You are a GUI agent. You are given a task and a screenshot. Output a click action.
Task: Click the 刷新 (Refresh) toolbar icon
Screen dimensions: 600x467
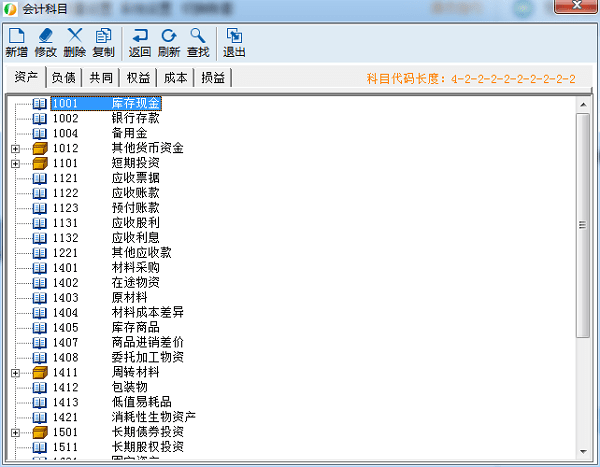169,42
